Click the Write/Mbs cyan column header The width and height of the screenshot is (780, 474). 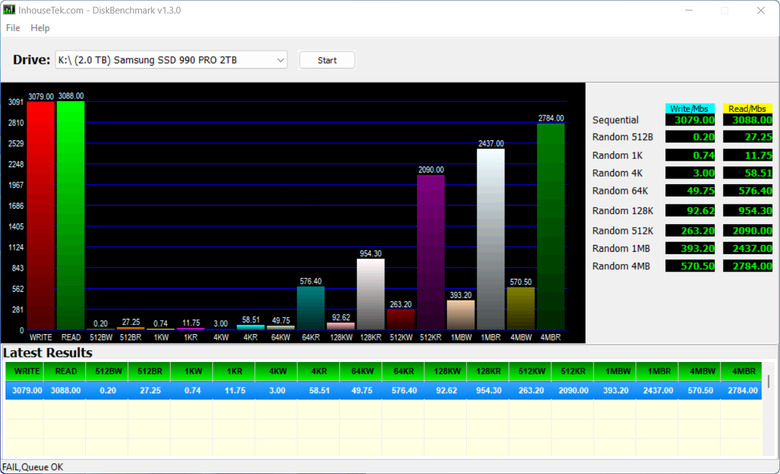pos(689,108)
